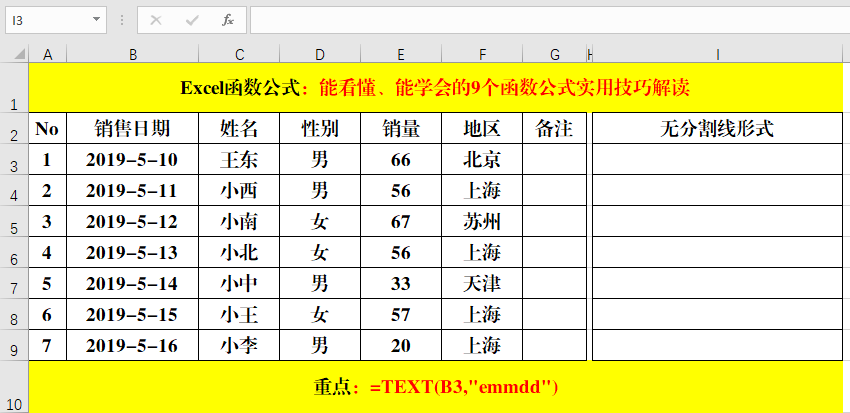This screenshot has width=850, height=413.
Task: Select column G header
Action: click(555, 54)
